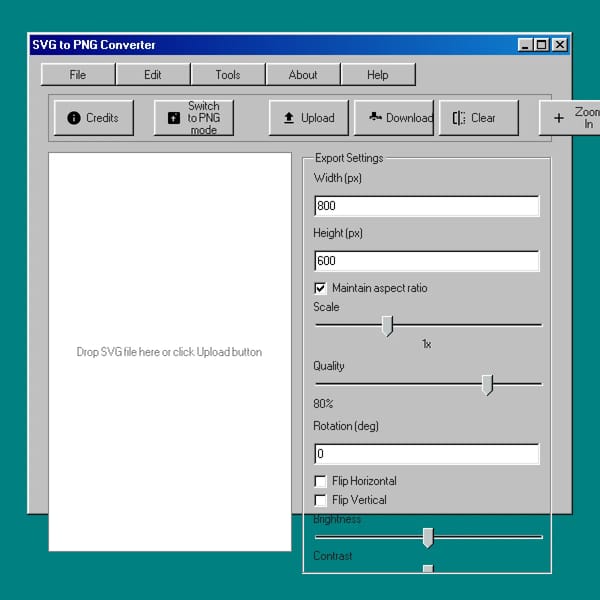Uncheck Maintain aspect ratio checkbox
The height and width of the screenshot is (600, 600).
320,288
